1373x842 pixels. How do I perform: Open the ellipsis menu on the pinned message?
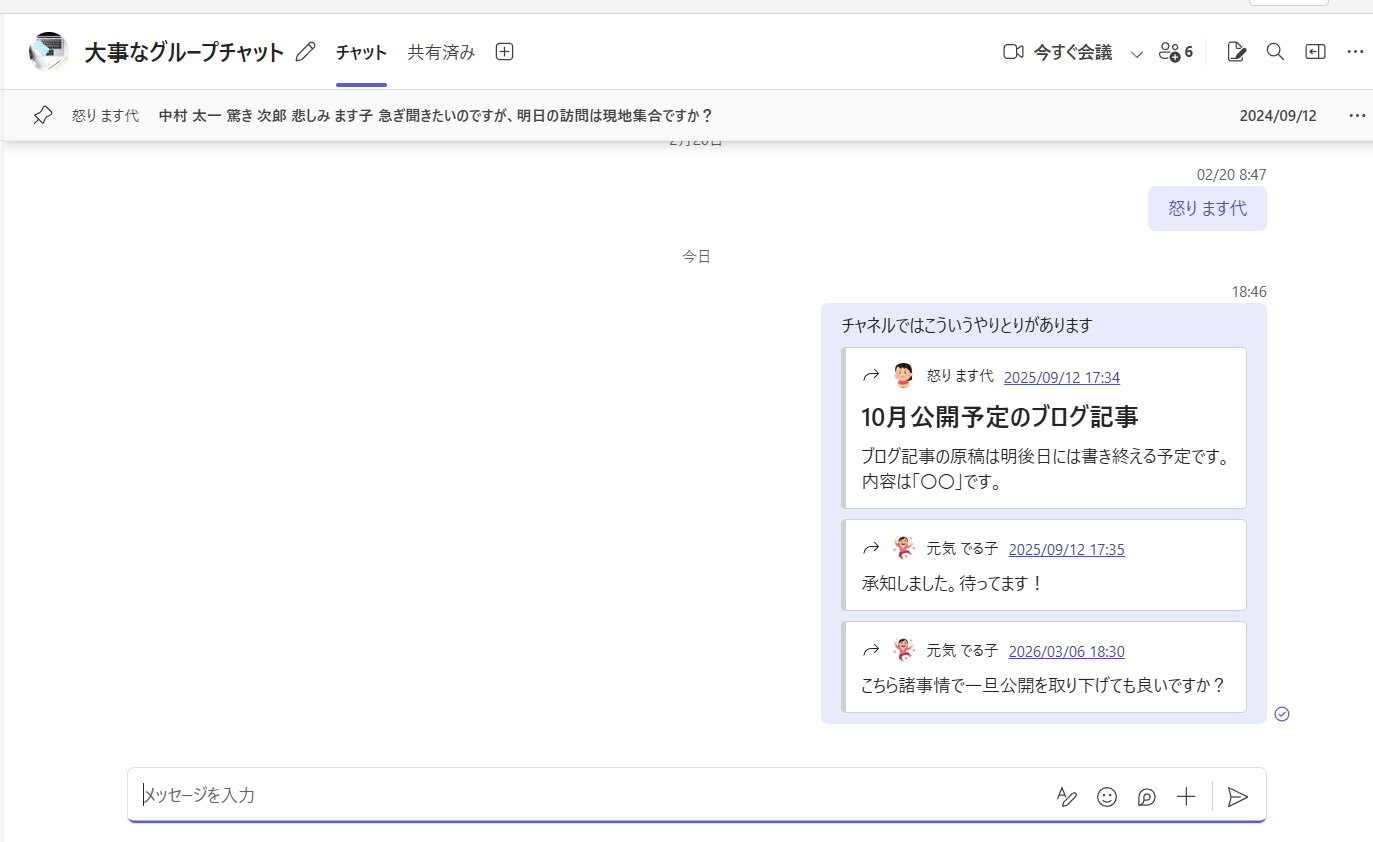[x=1357, y=116]
